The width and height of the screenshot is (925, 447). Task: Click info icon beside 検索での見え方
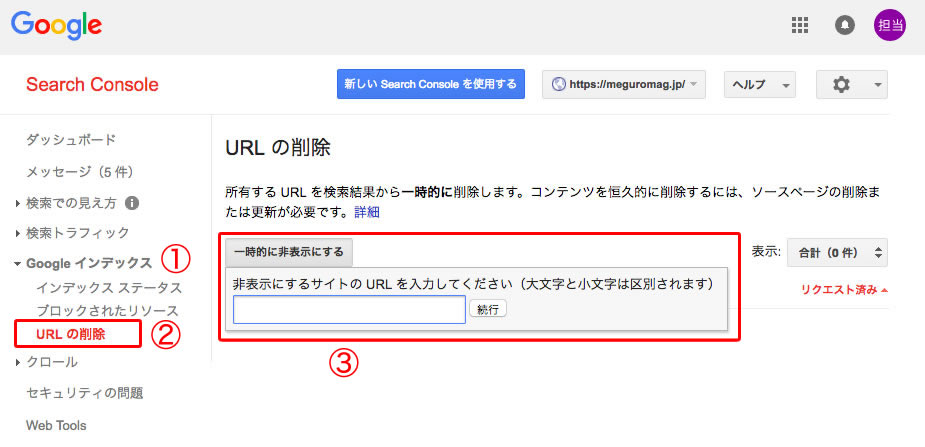[131, 203]
